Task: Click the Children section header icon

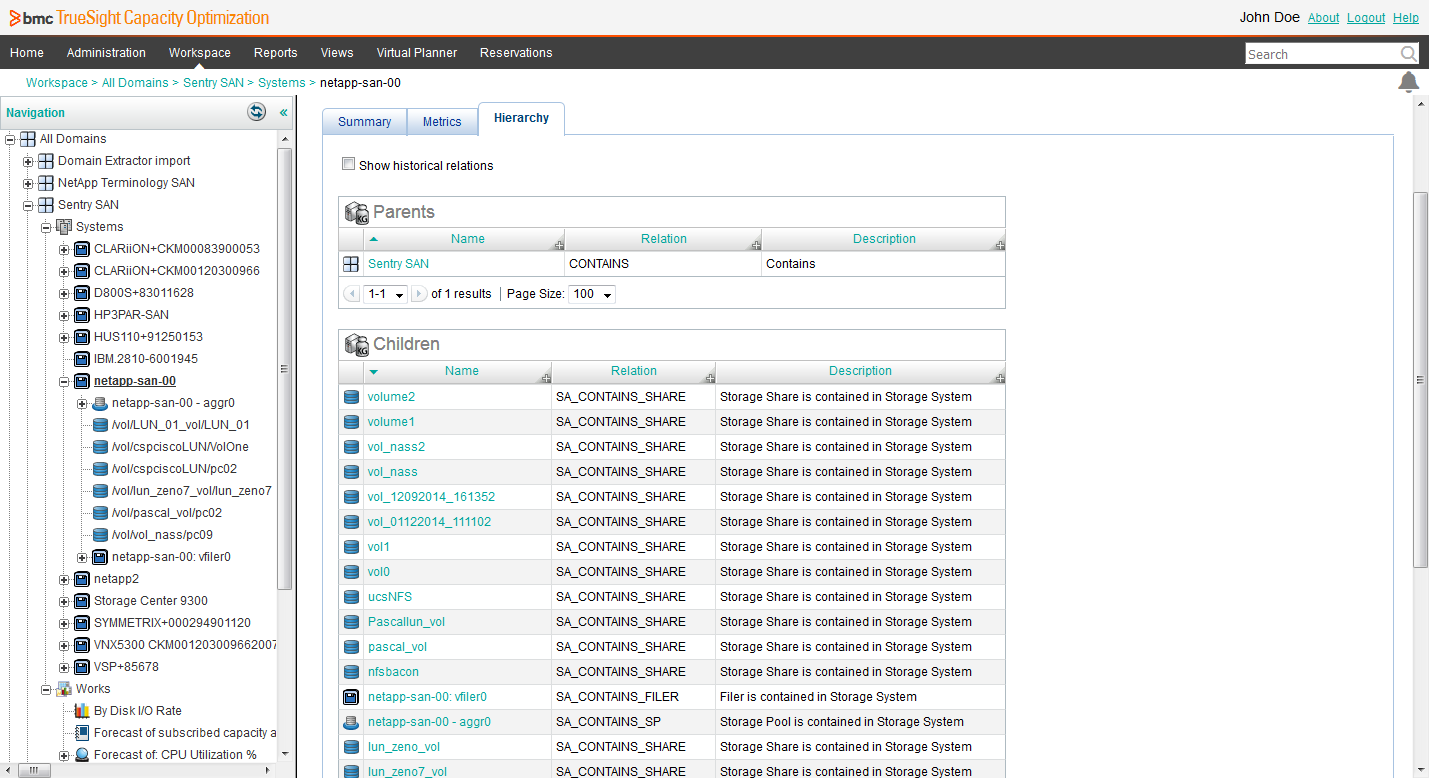Action: point(357,344)
